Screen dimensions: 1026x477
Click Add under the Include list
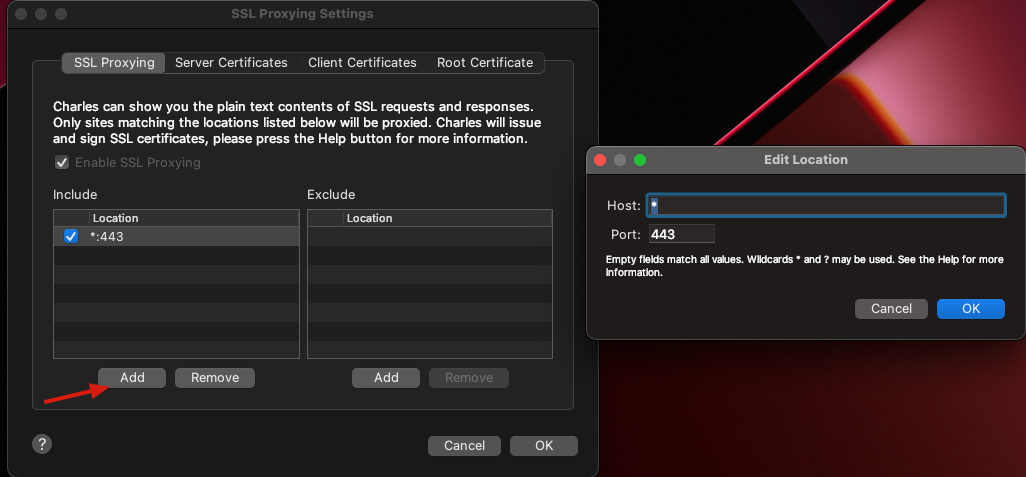point(132,378)
